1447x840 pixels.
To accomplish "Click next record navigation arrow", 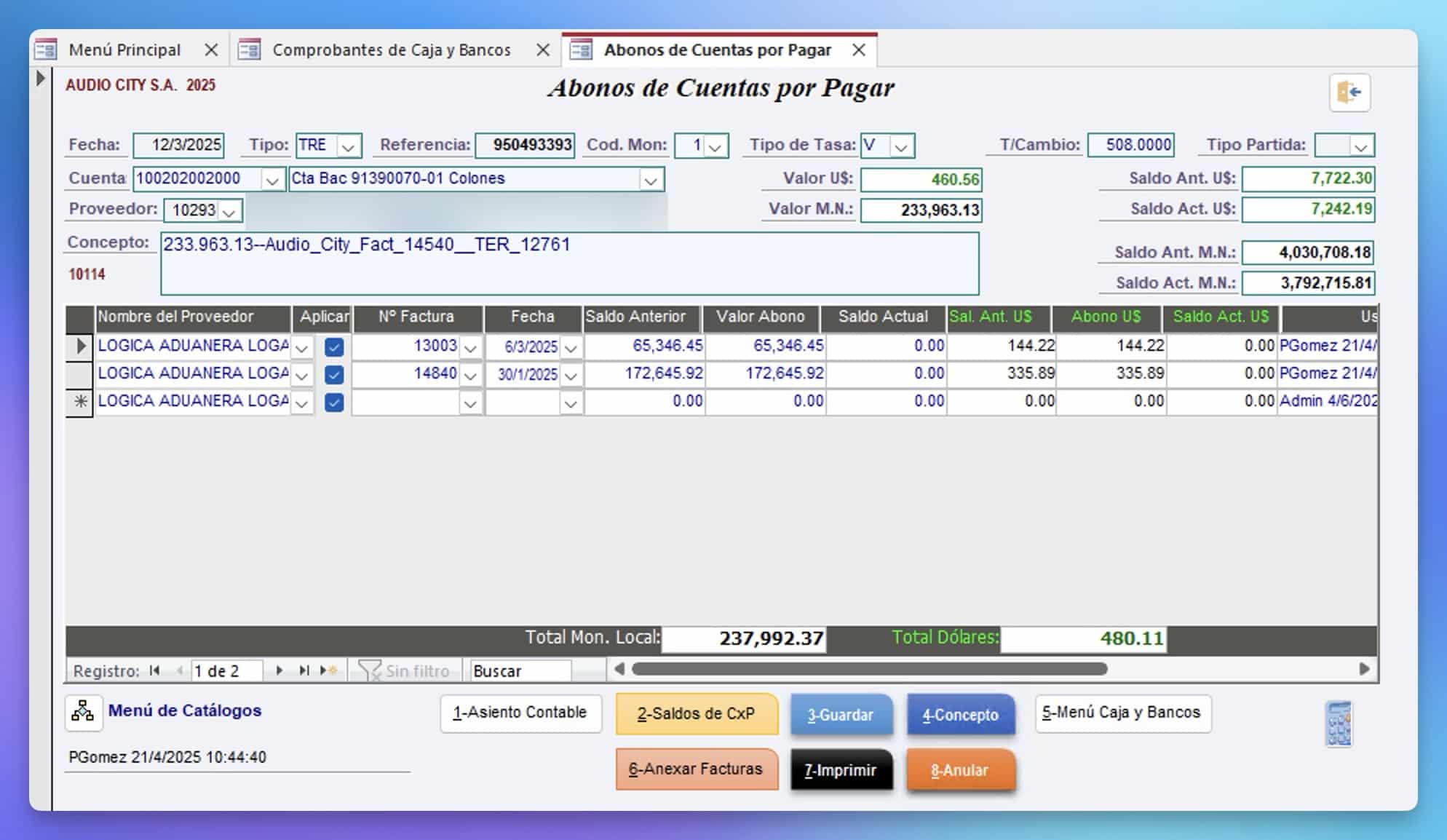I will pos(279,670).
